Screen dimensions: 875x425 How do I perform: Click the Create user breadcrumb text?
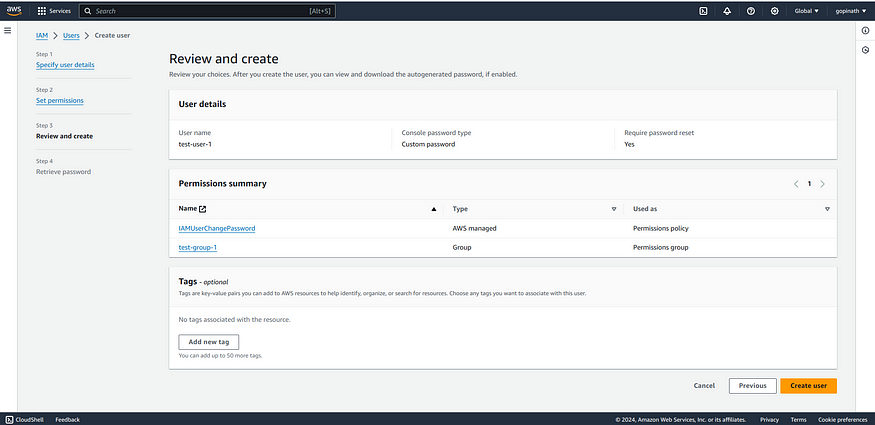tap(112, 35)
